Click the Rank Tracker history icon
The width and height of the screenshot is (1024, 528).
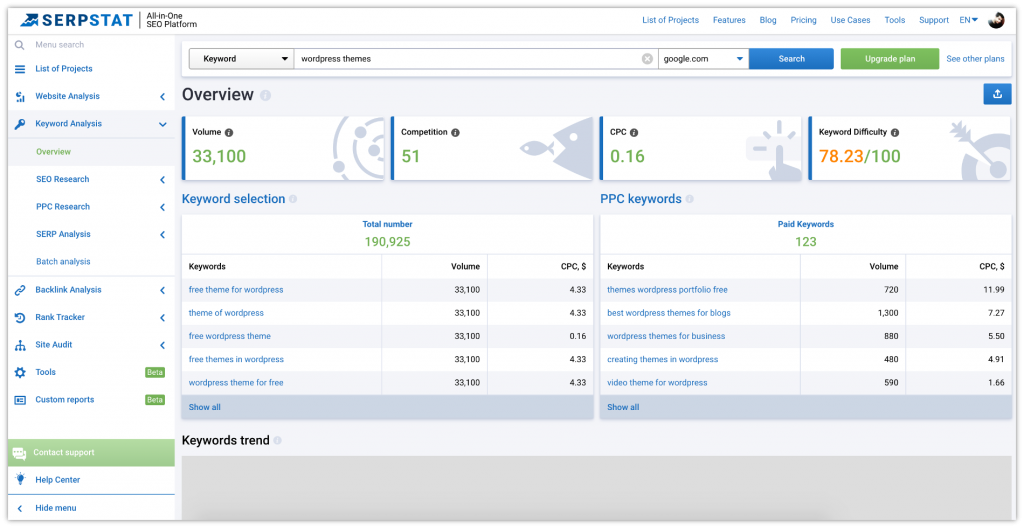tap(20, 318)
